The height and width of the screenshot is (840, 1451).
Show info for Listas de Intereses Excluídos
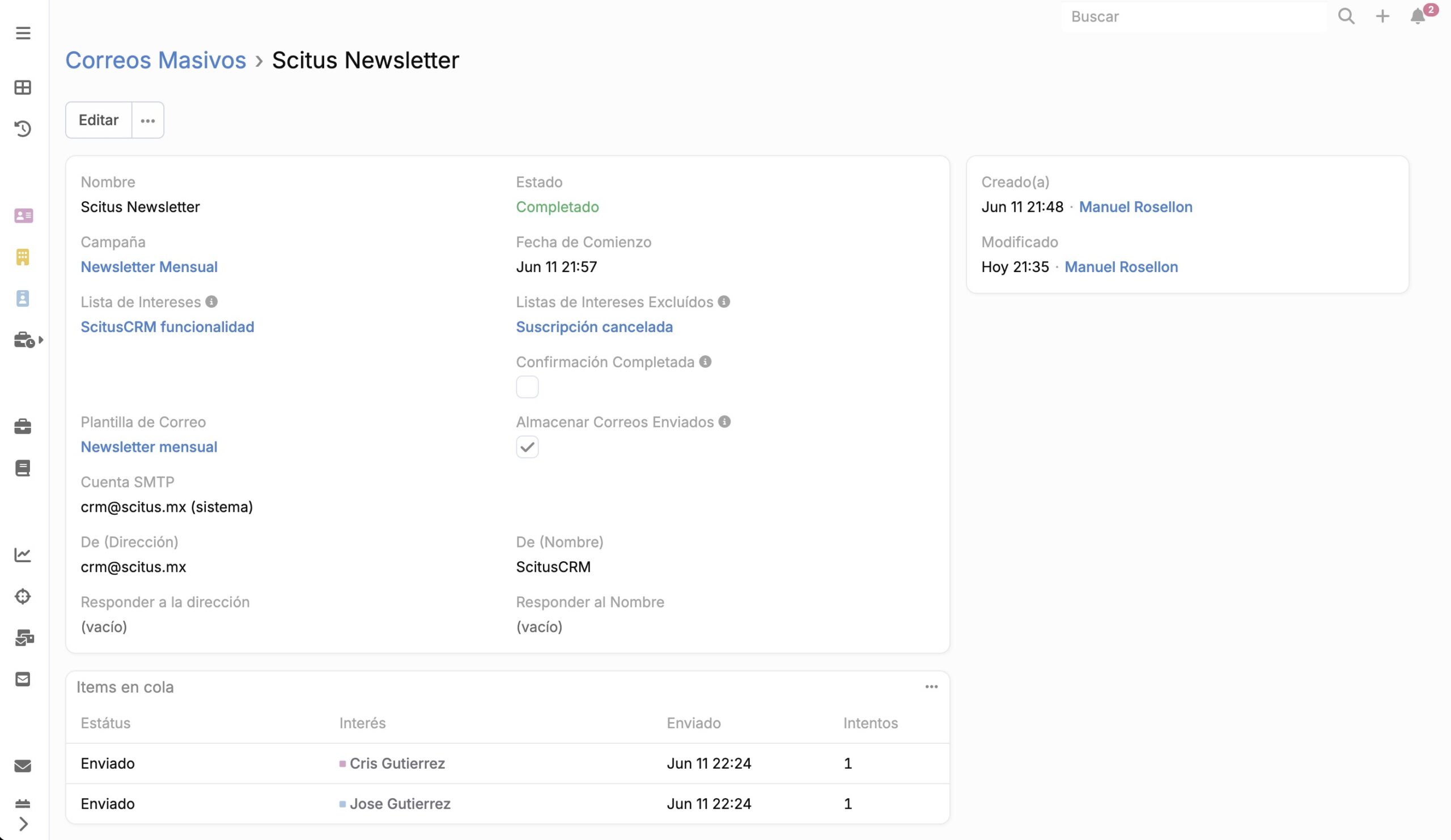coord(724,302)
